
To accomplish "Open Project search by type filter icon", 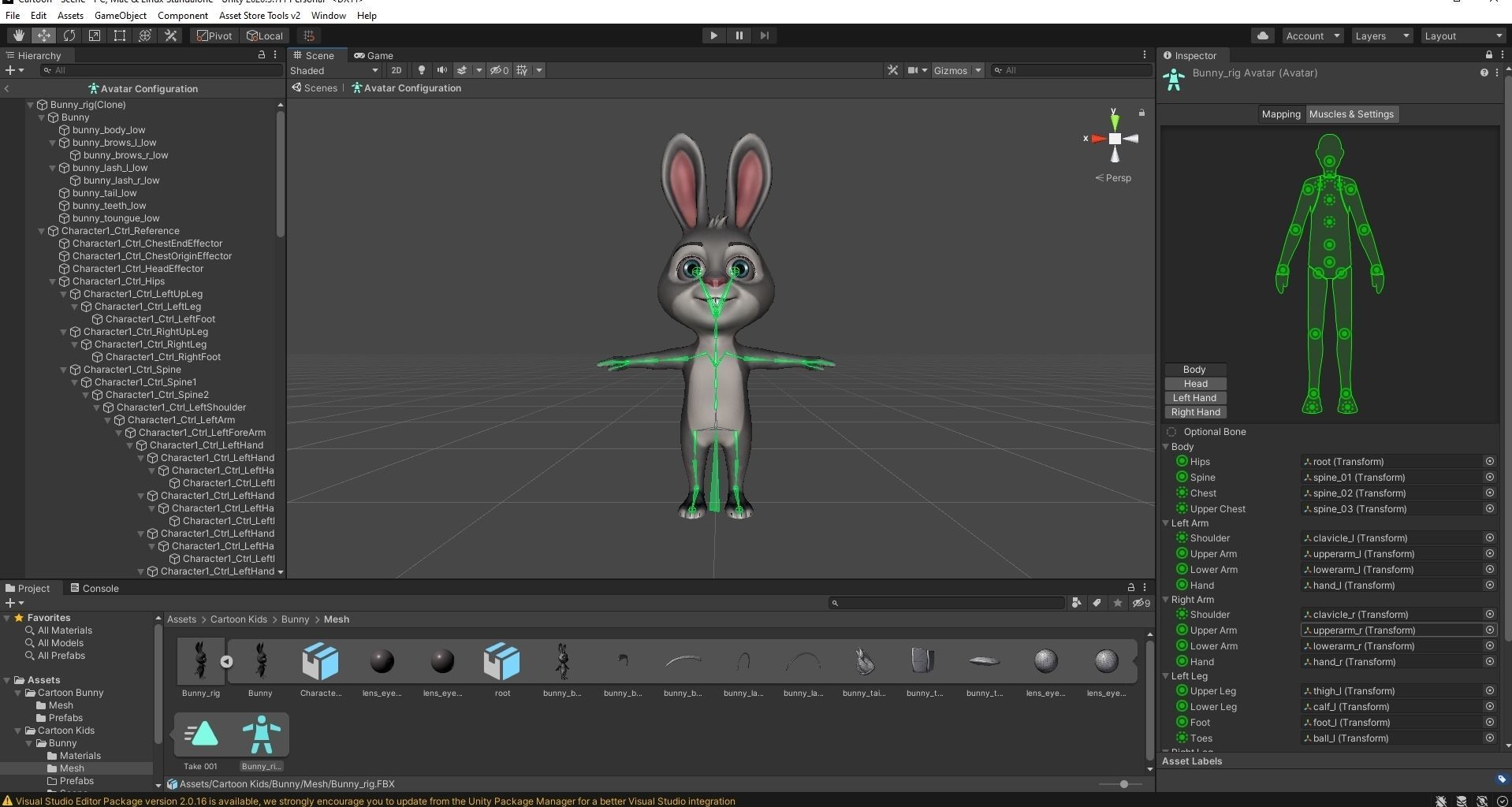I will tap(1076, 603).
